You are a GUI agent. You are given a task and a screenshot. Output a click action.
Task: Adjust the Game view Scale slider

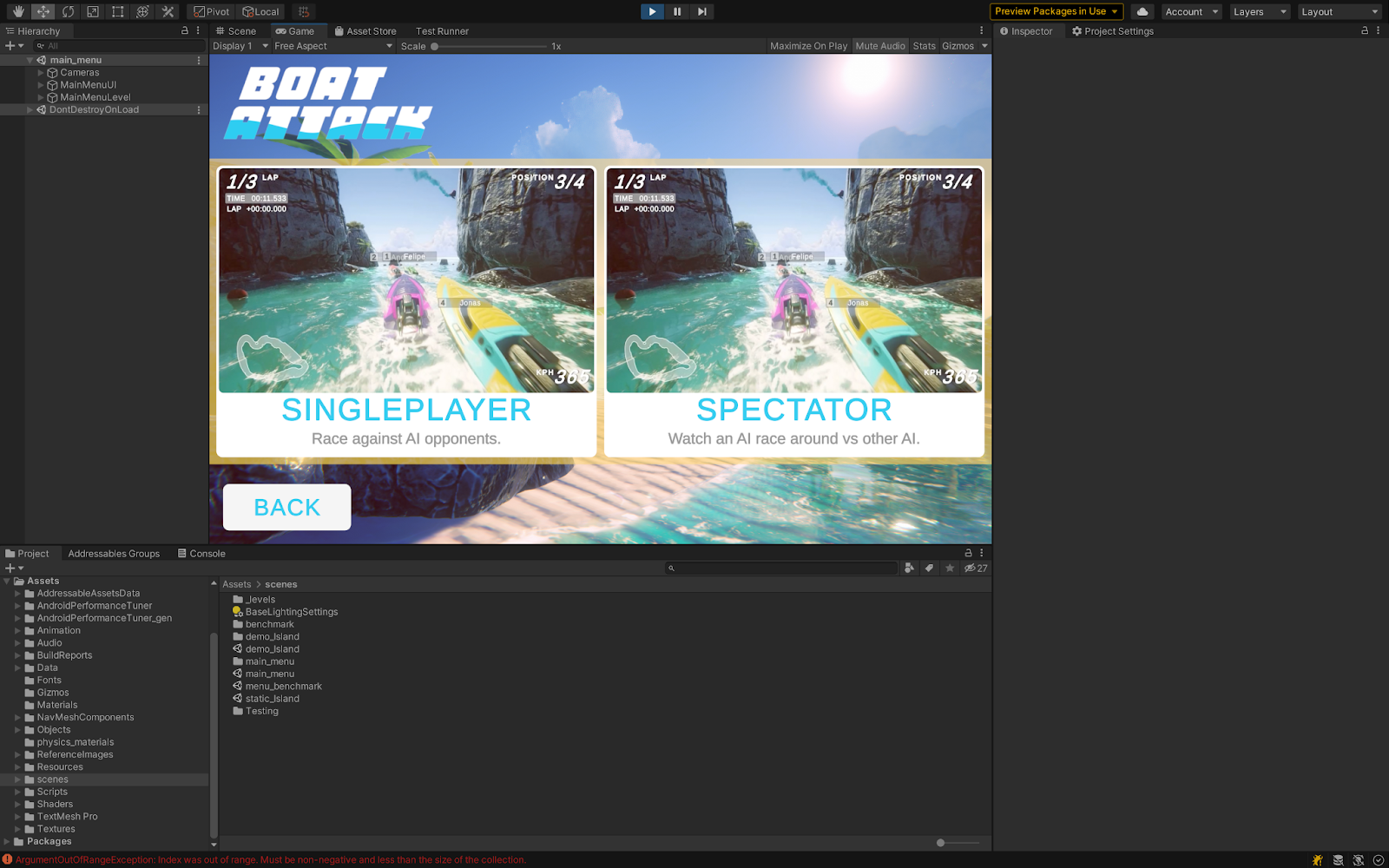coord(435,46)
